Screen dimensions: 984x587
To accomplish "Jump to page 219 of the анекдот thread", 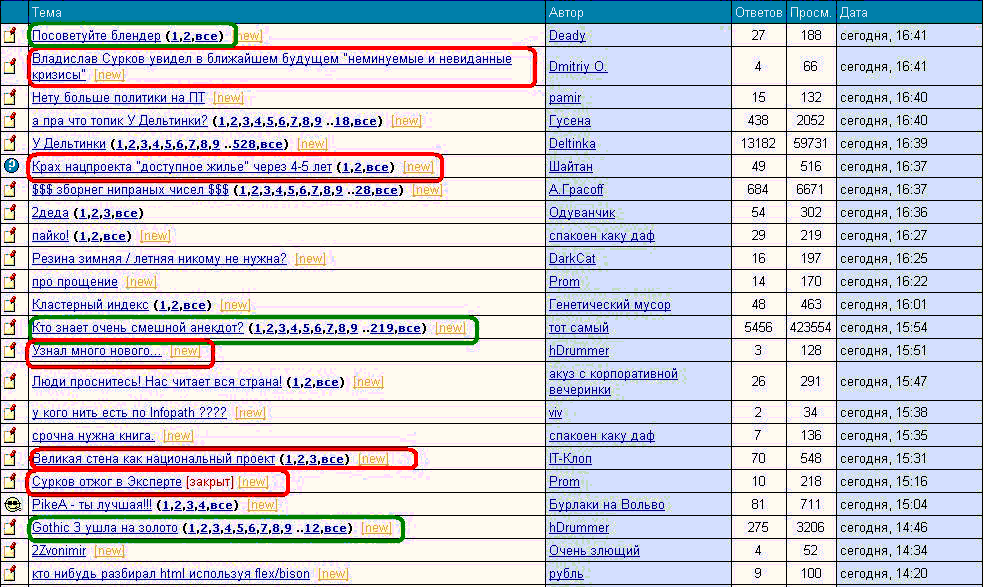I will (x=381, y=328).
